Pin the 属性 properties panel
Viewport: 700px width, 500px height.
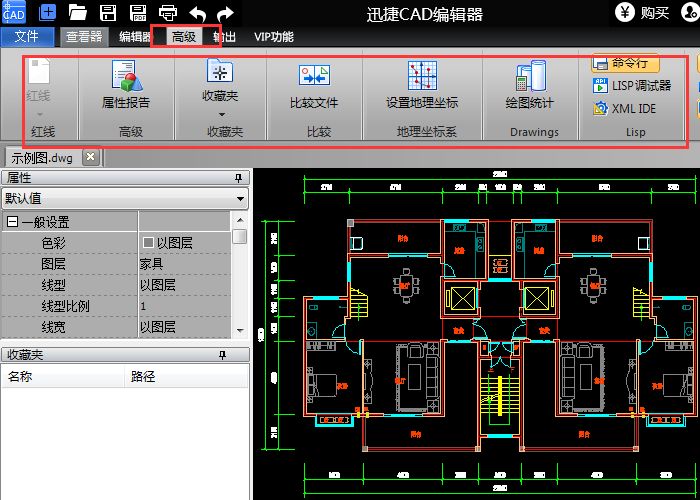[238, 178]
